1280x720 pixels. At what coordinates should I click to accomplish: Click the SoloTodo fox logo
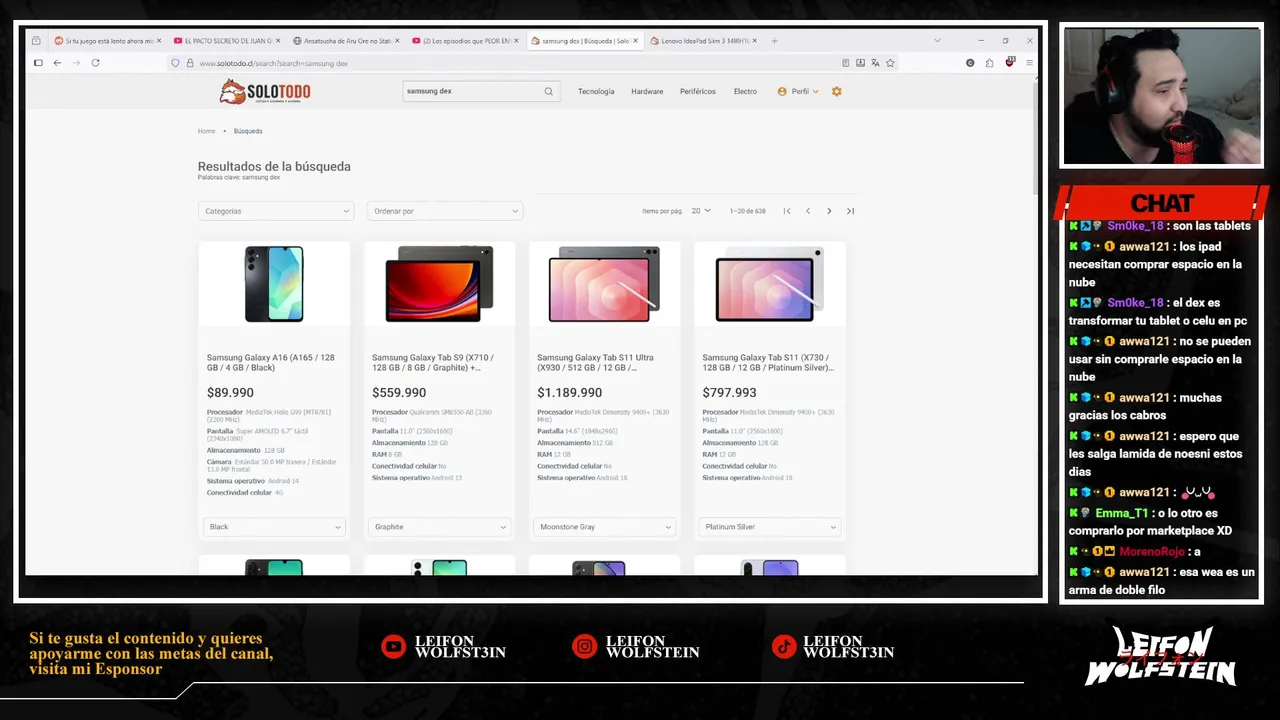(265, 91)
